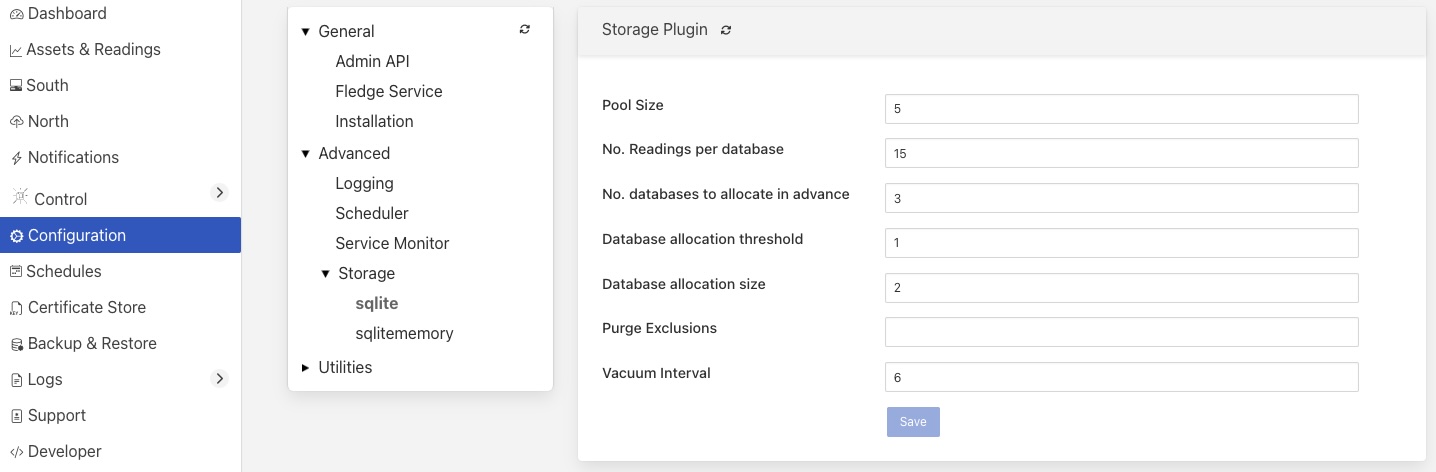Viewport: 1436px width, 472px height.
Task: Select sqlitememory storage plugin
Action: (x=404, y=333)
